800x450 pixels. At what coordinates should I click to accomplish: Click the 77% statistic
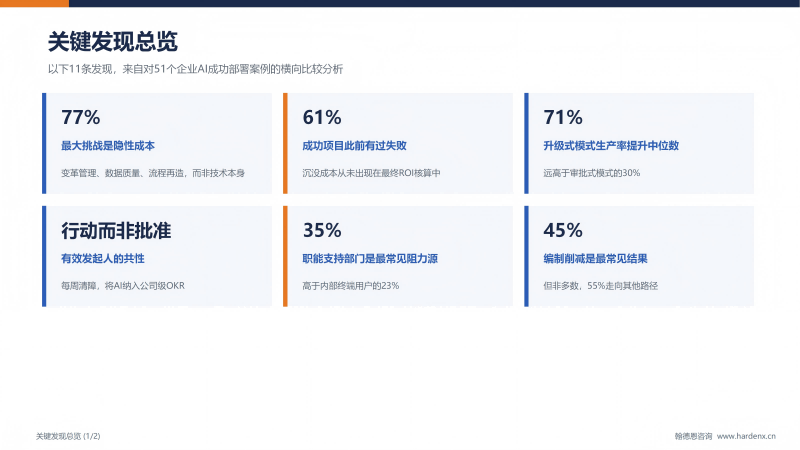pos(81,117)
